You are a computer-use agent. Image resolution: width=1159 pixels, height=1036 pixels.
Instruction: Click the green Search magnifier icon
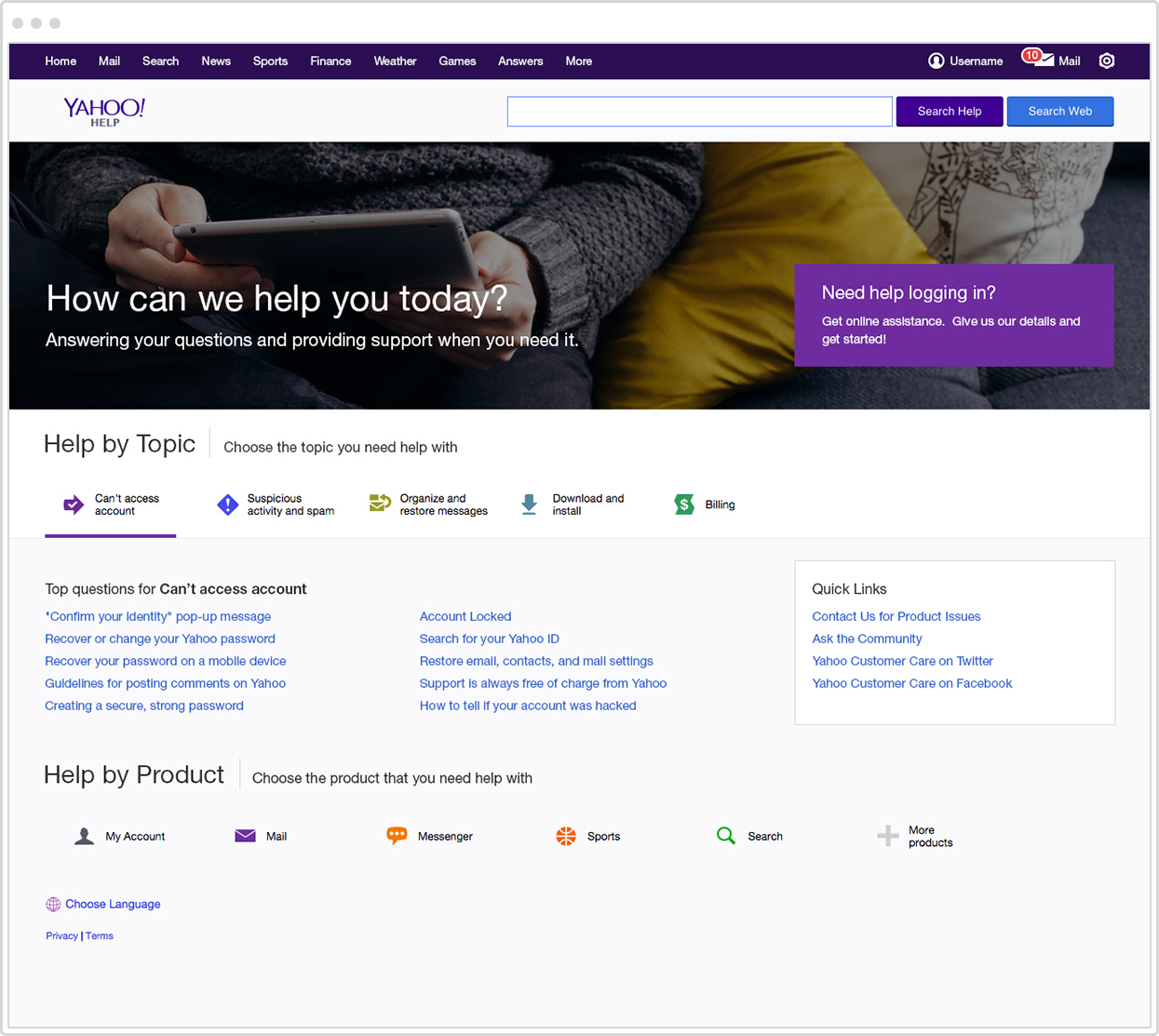[726, 836]
